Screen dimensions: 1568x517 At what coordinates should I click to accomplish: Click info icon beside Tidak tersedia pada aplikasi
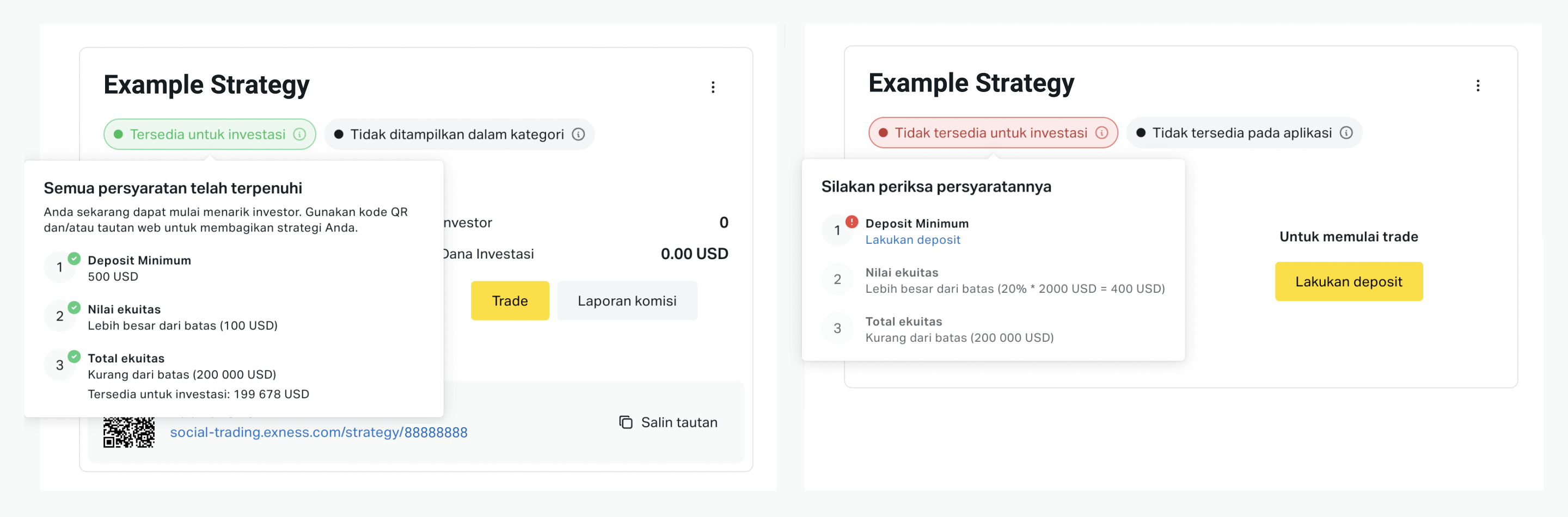pos(1346,133)
